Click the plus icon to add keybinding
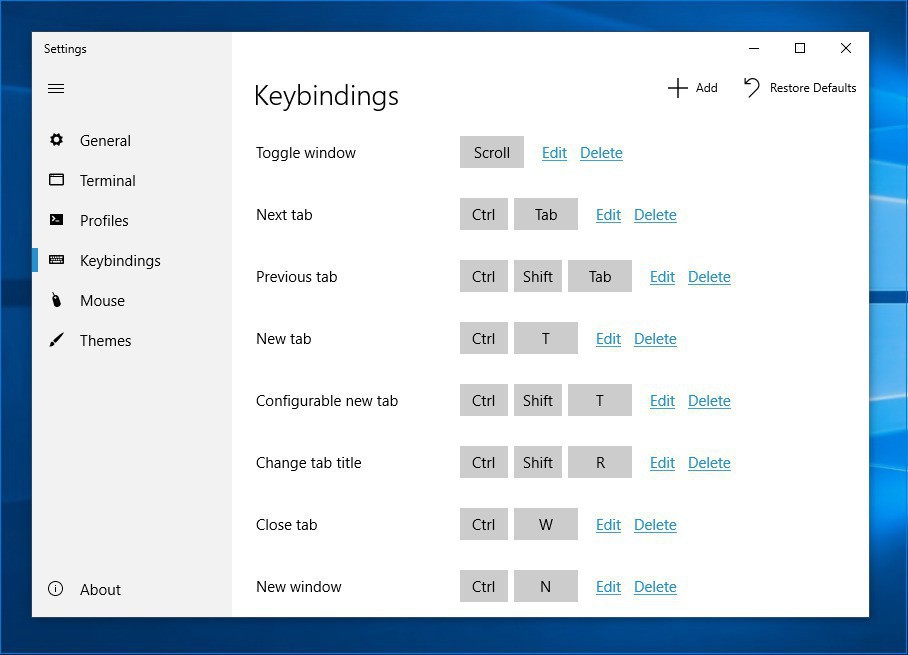 pyautogui.click(x=677, y=88)
